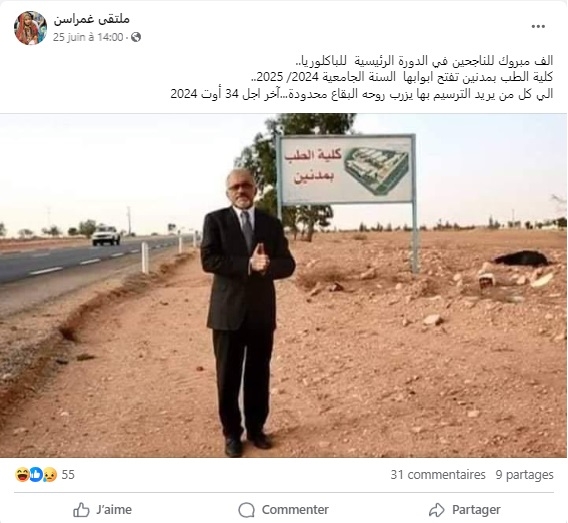Select the Commenter text label
The width and height of the screenshot is (568, 523).
pyautogui.click(x=295, y=510)
